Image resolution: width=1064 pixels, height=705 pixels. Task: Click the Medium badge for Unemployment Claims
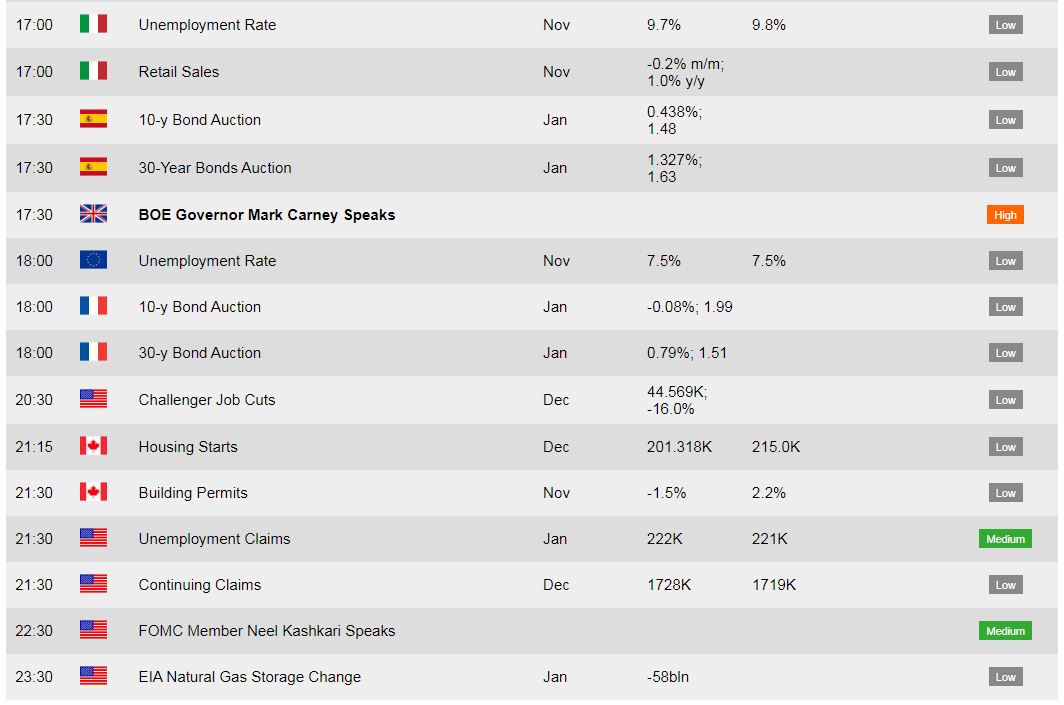1005,539
